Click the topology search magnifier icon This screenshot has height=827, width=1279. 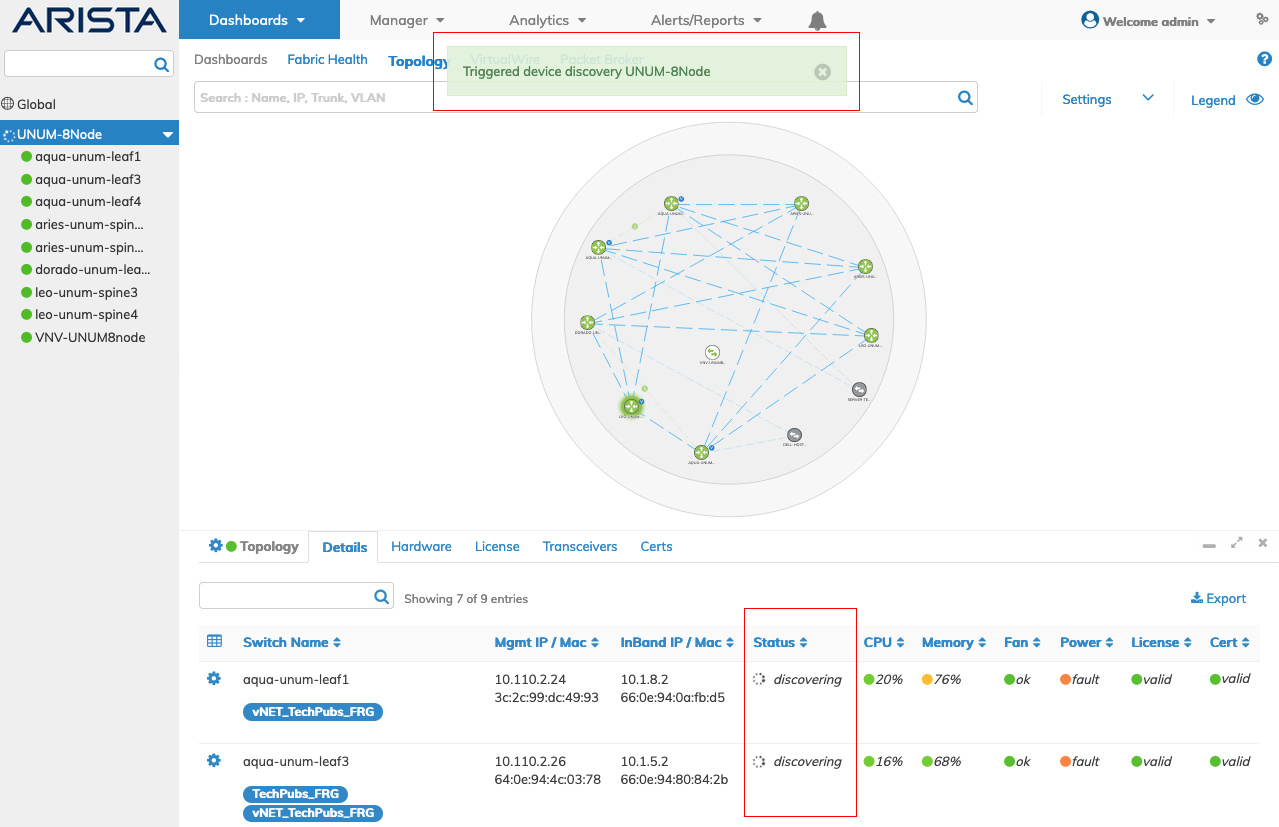(x=965, y=98)
